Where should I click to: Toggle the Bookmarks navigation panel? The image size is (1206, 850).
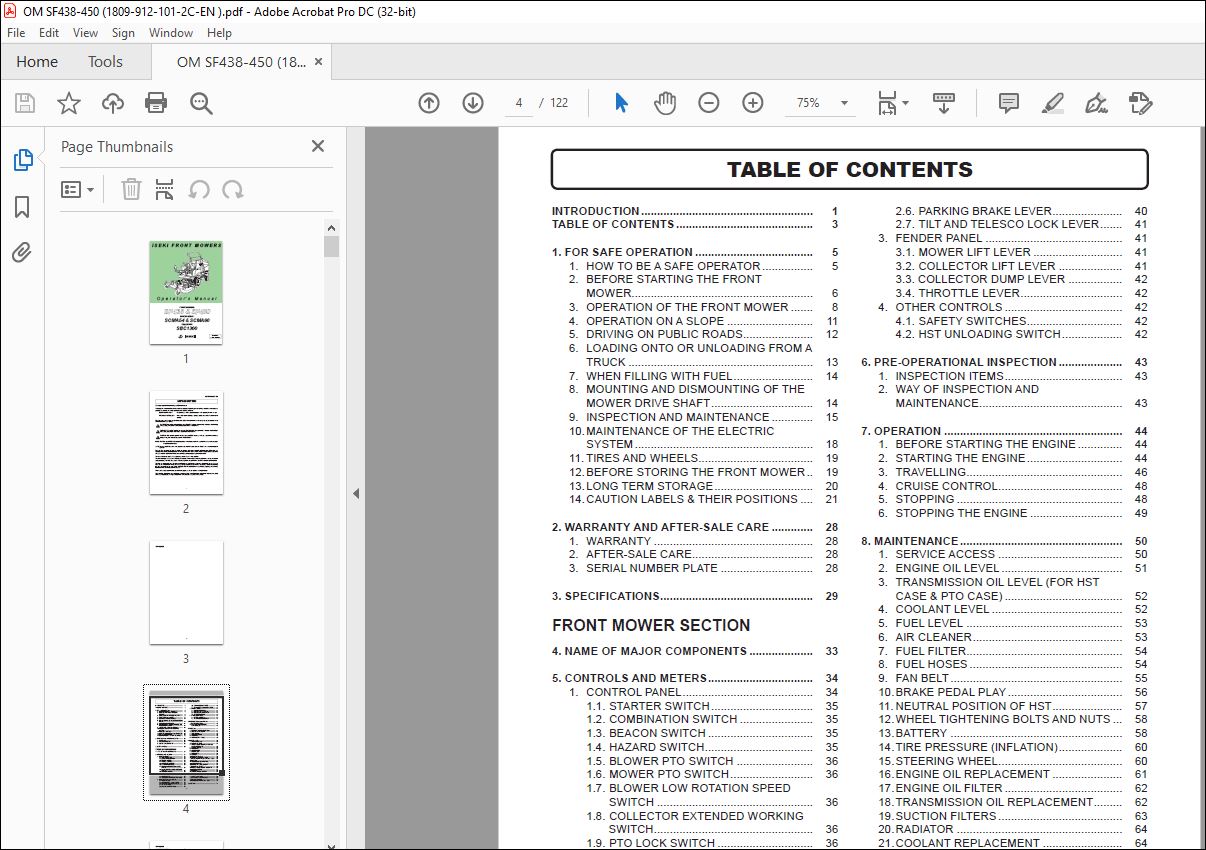tap(22, 206)
